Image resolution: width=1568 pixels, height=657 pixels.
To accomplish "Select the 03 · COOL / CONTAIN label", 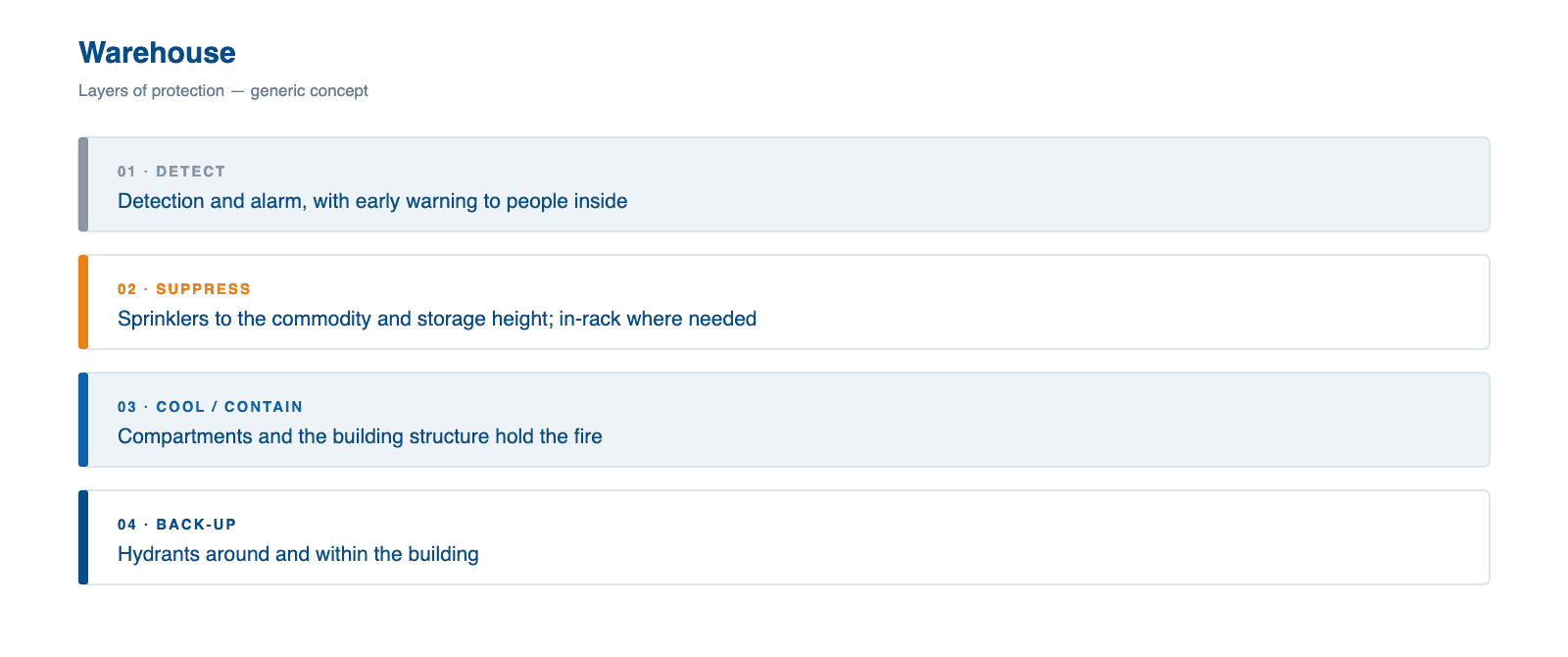I will coord(210,407).
